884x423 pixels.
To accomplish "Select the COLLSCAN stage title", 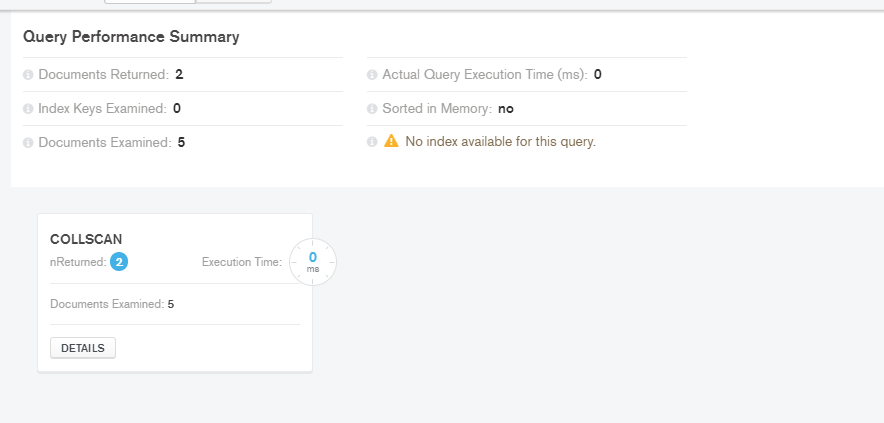I will (x=86, y=239).
